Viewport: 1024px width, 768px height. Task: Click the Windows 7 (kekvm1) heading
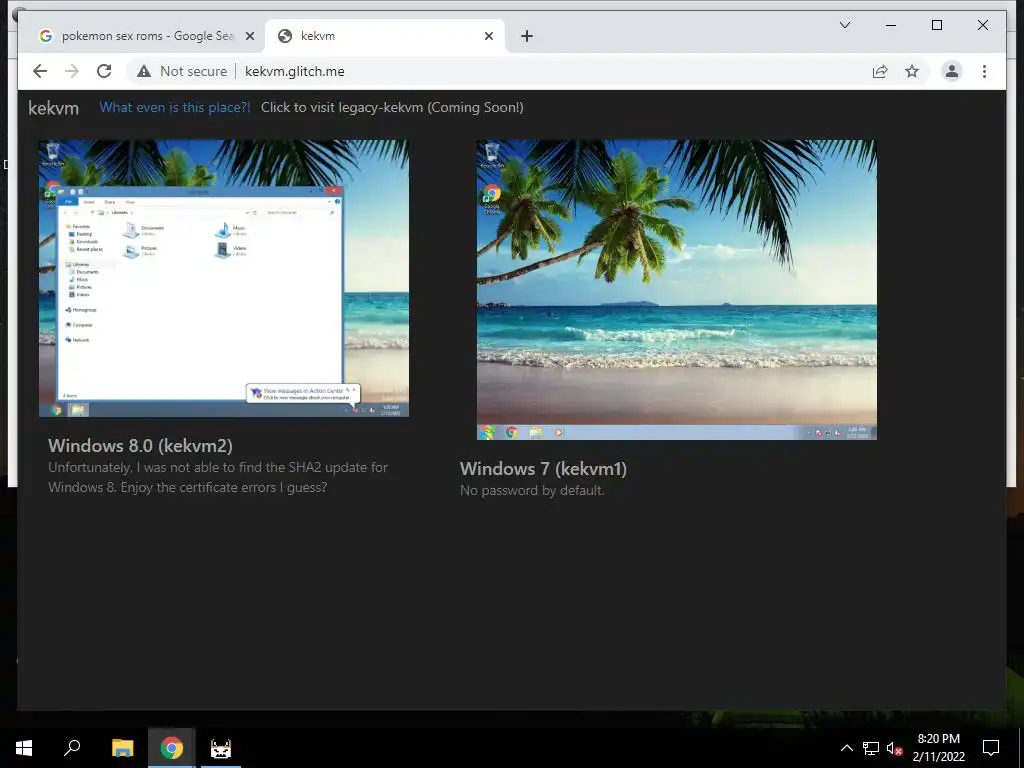(543, 468)
